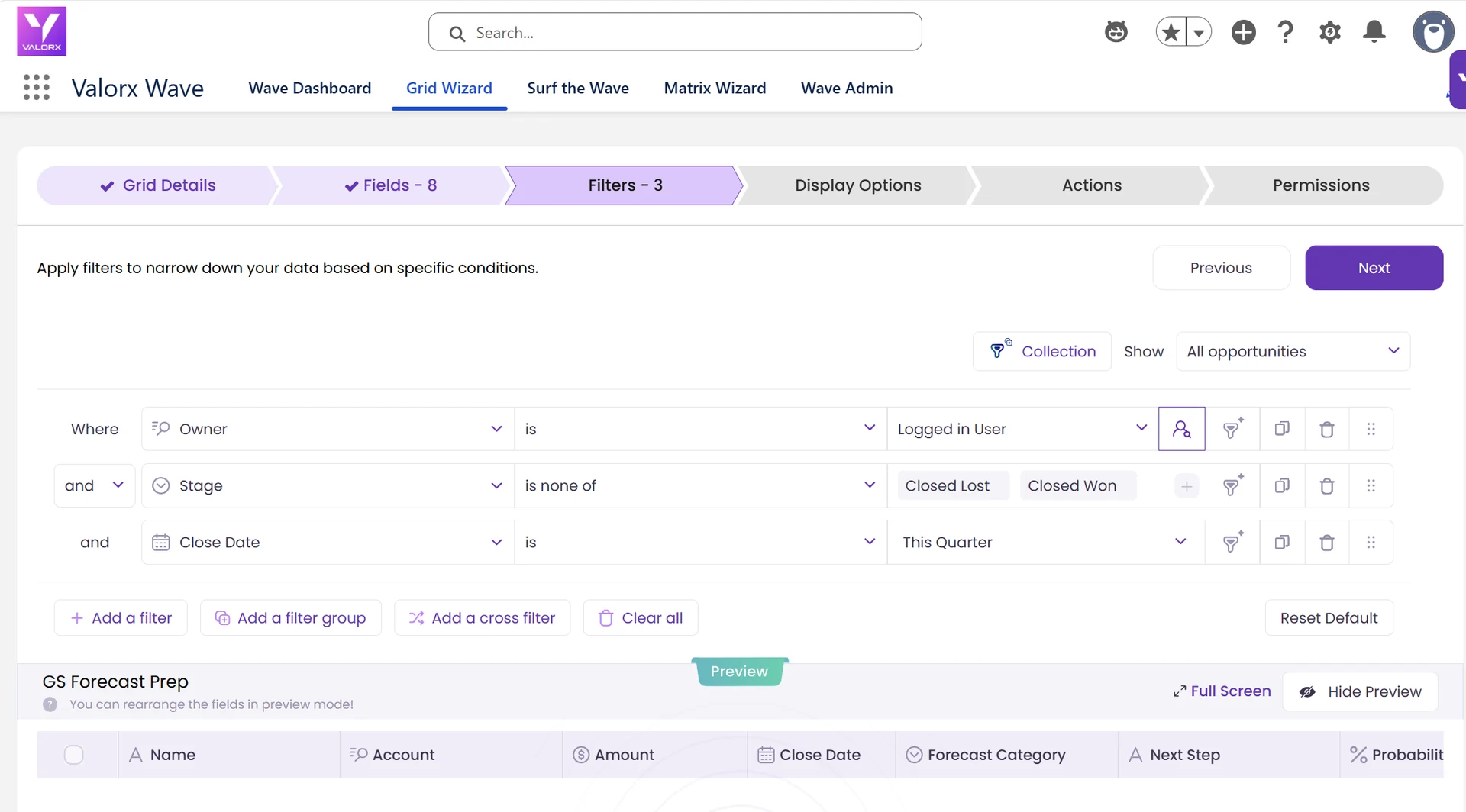The image size is (1466, 812).
Task: Click the favorites star icon
Action: (x=1171, y=32)
